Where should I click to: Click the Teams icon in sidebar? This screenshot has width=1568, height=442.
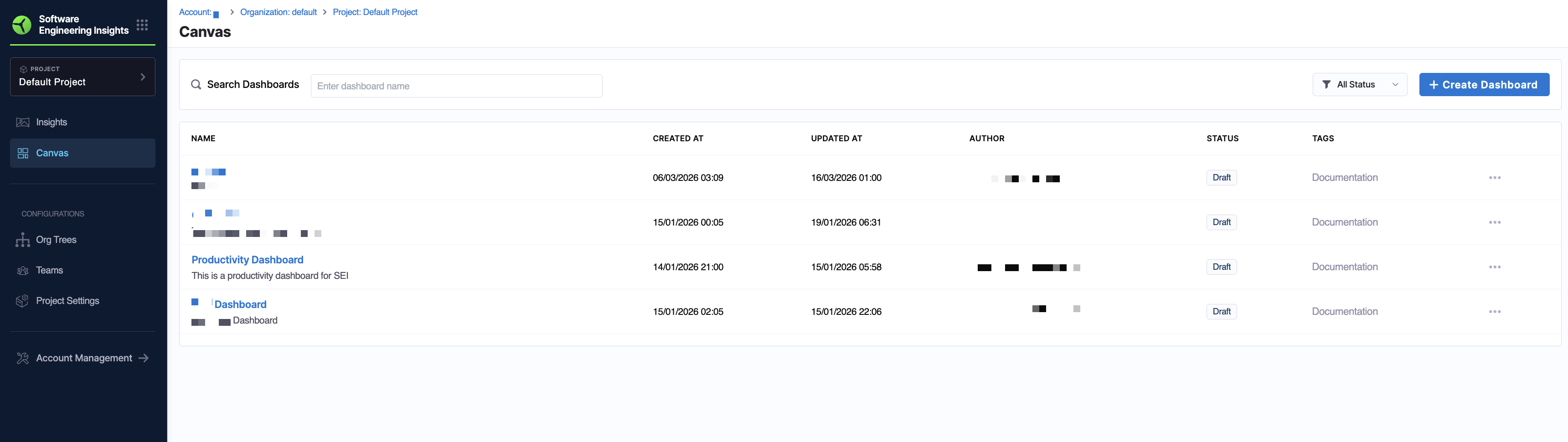[x=22, y=270]
